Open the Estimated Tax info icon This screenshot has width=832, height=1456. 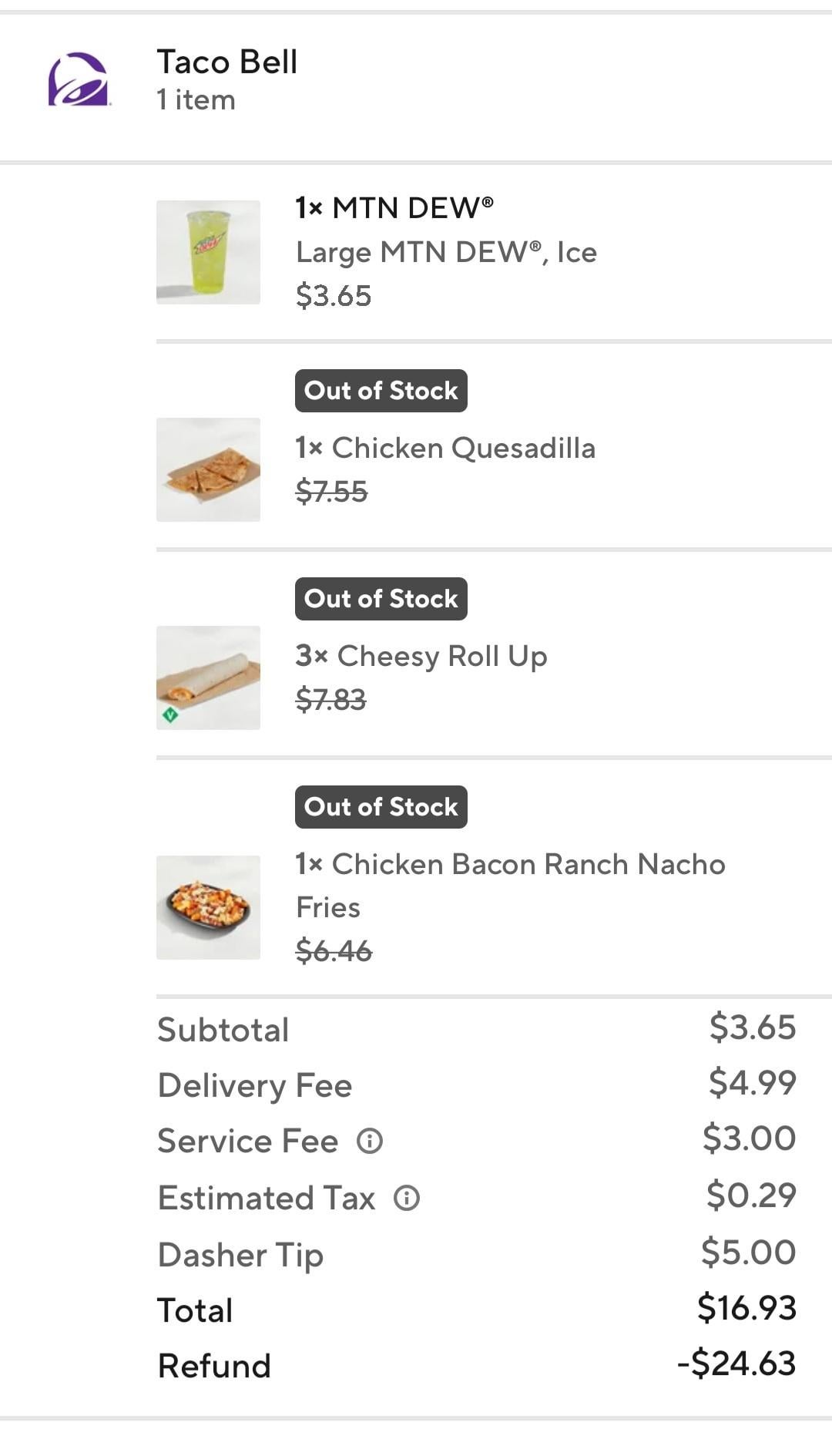pos(407,1198)
